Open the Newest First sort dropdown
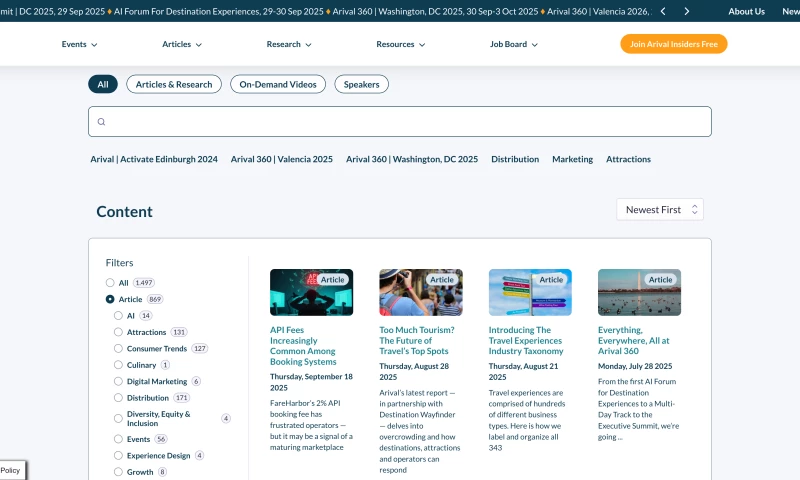Image resolution: width=800 pixels, height=480 pixels. coord(660,210)
